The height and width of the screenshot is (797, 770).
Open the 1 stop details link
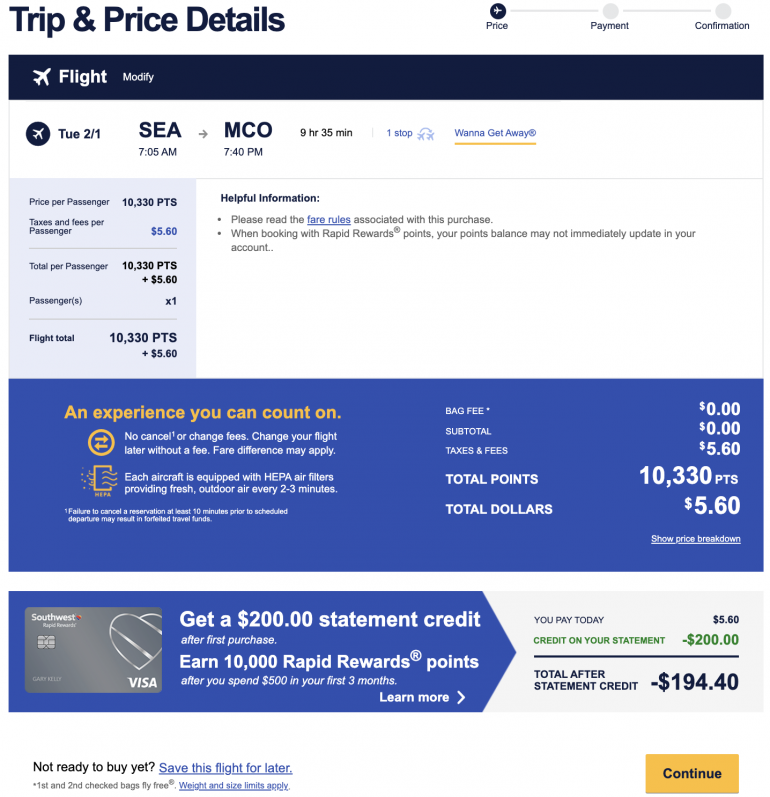pyautogui.click(x=399, y=133)
